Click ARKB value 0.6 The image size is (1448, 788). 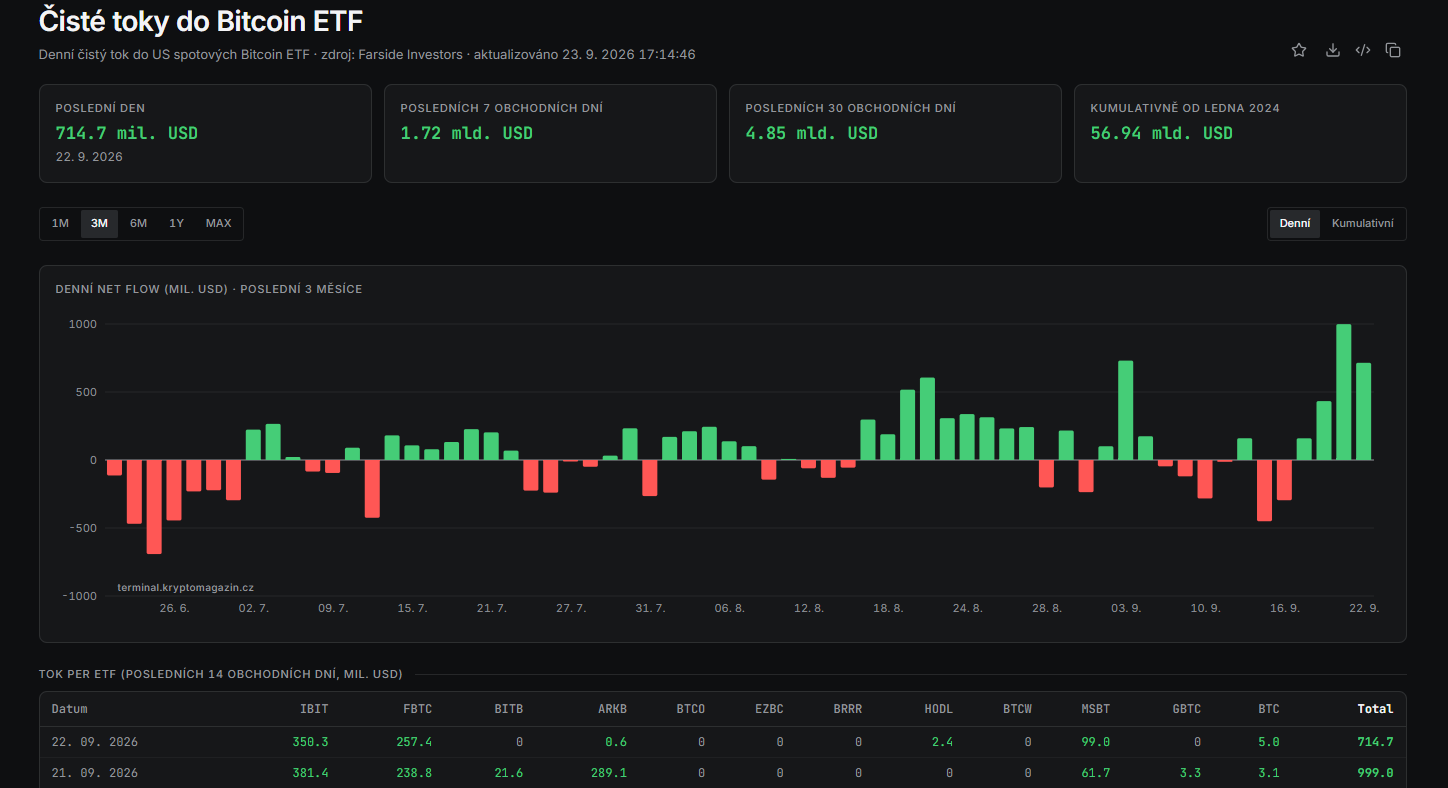tap(616, 742)
